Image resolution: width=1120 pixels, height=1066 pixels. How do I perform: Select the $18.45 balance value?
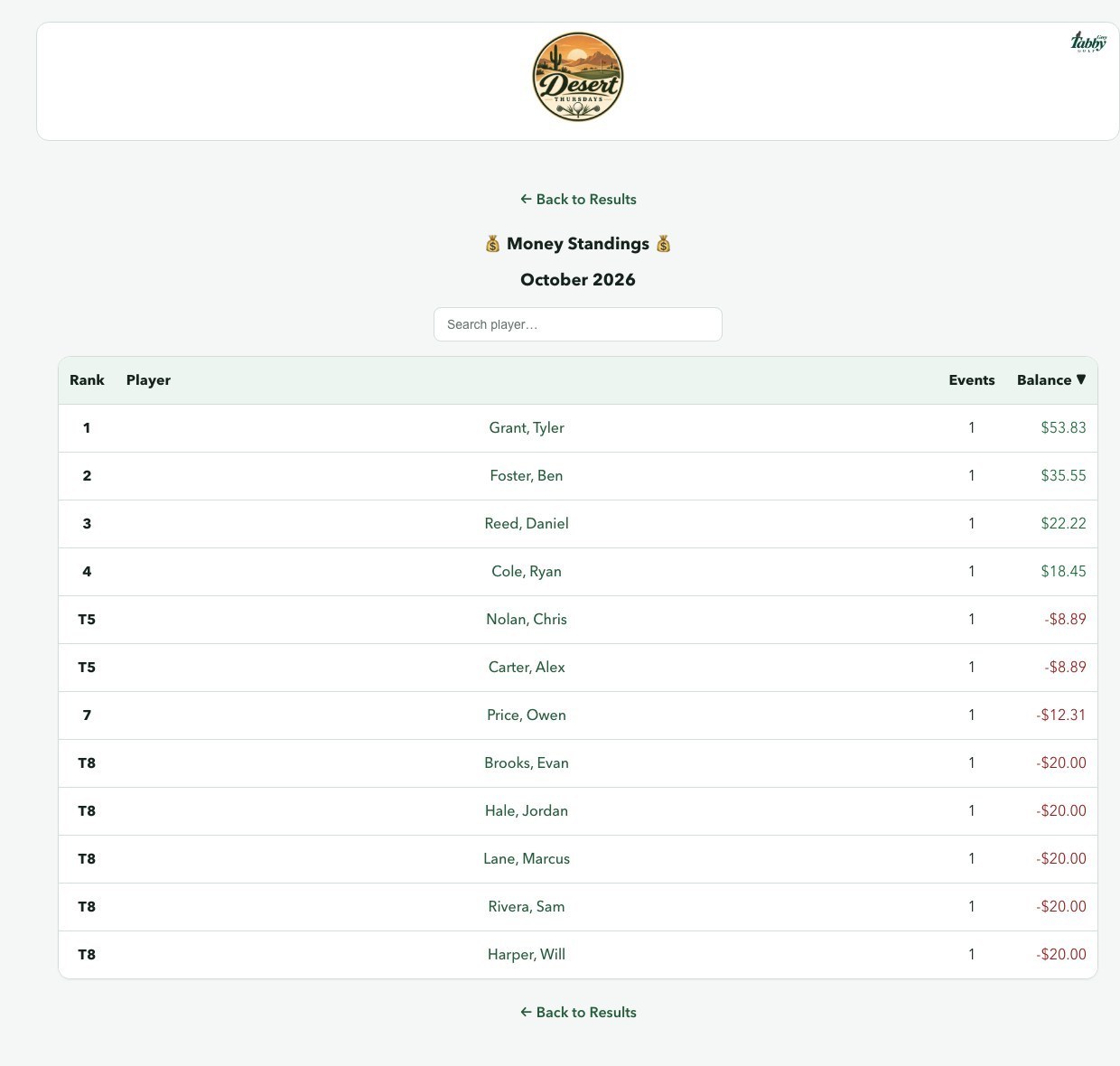point(1063,572)
